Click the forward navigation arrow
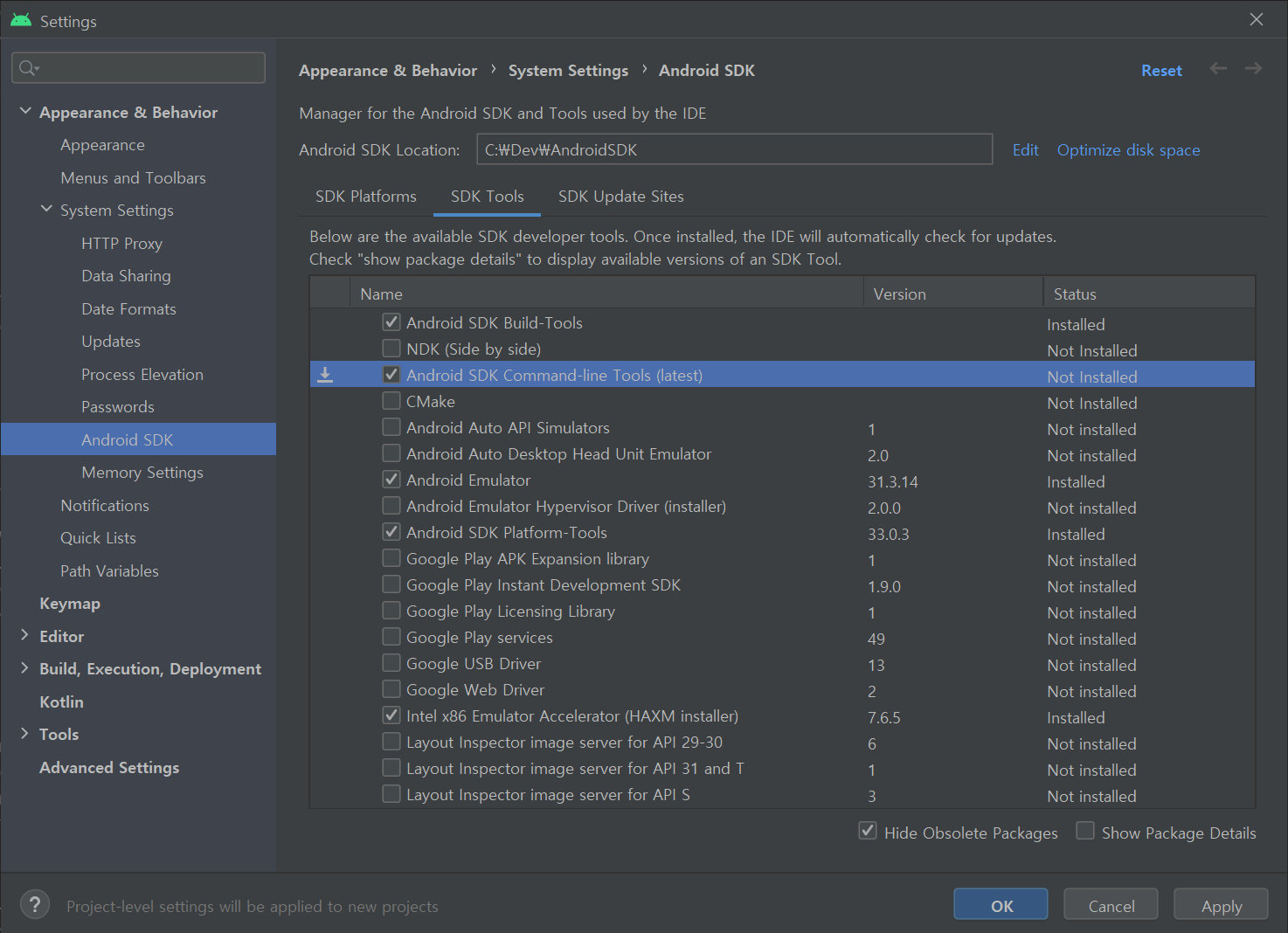This screenshot has width=1288, height=933. point(1253,68)
